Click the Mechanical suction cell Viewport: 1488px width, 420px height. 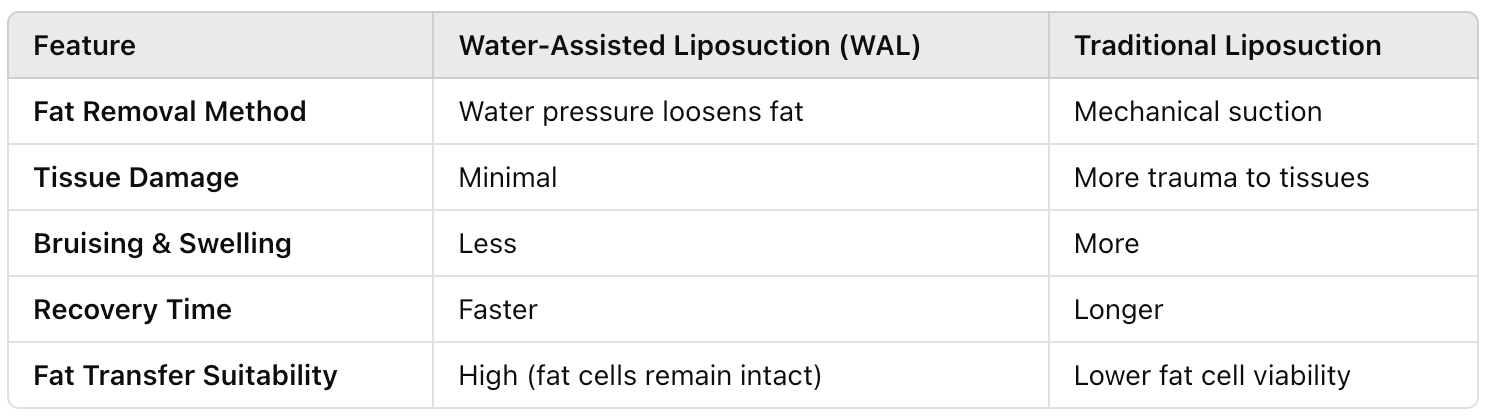(x=1198, y=112)
